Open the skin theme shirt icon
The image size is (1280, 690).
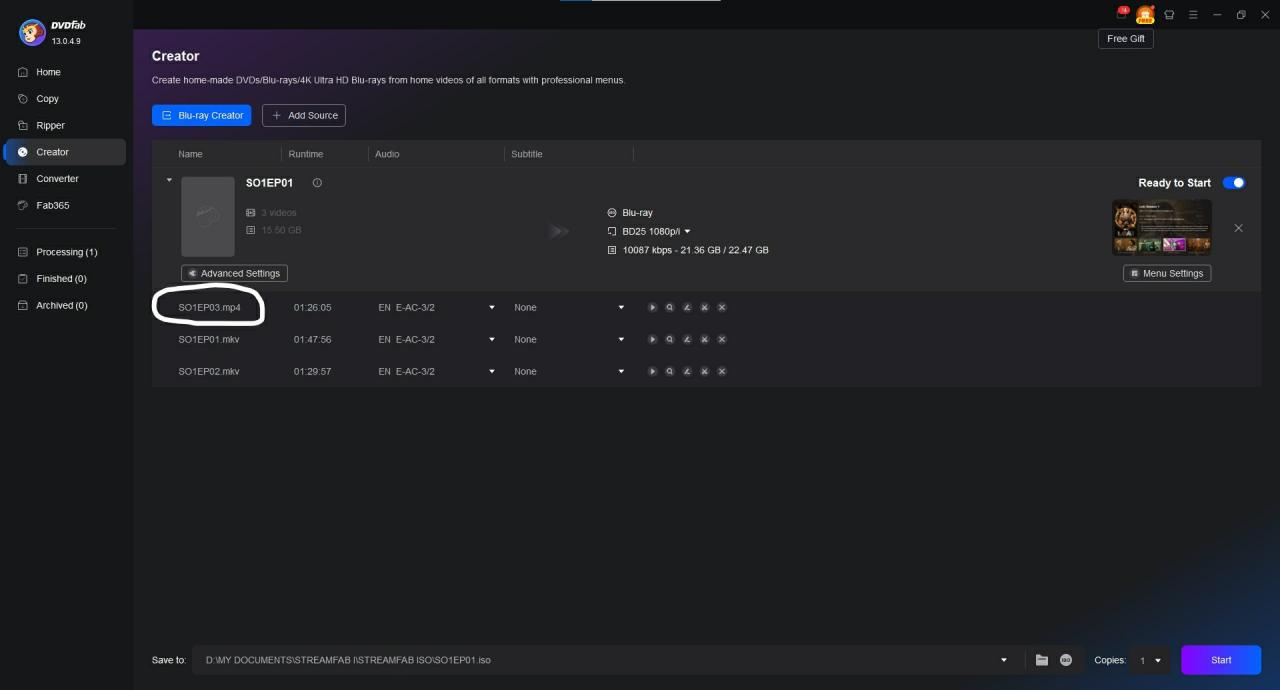click(1169, 15)
